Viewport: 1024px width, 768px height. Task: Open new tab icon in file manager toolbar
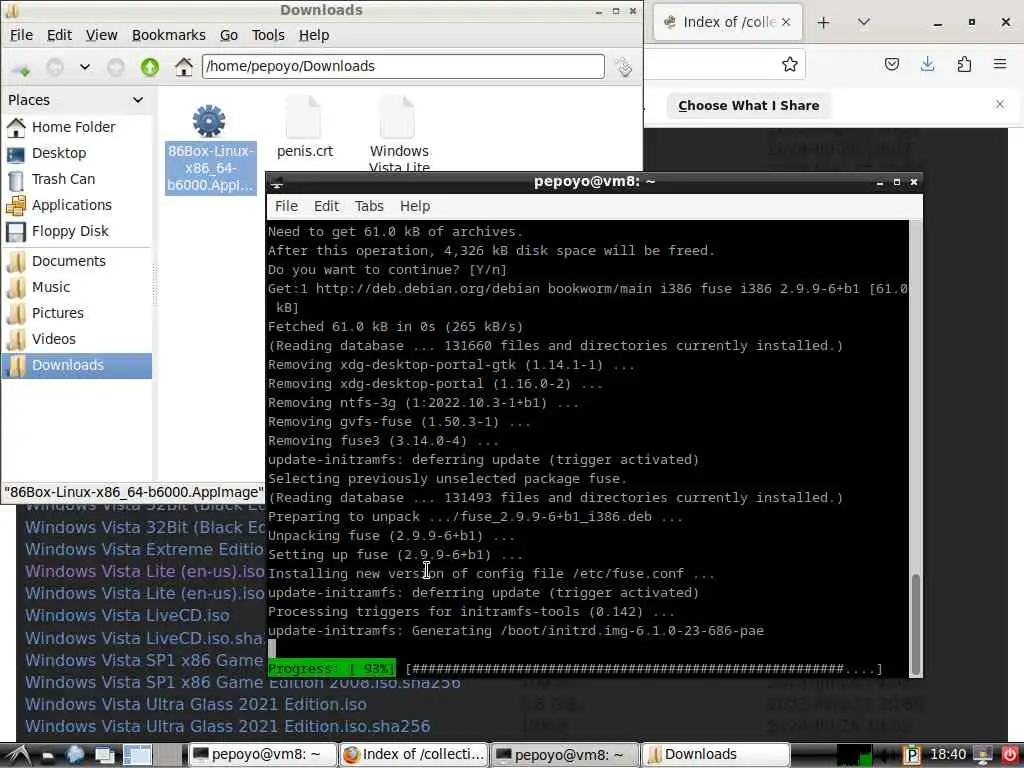[20, 68]
